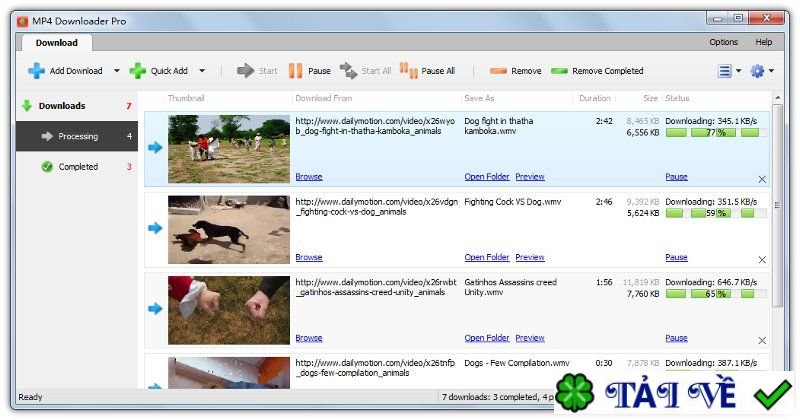
Task: Open the Help menu
Action: (x=764, y=42)
